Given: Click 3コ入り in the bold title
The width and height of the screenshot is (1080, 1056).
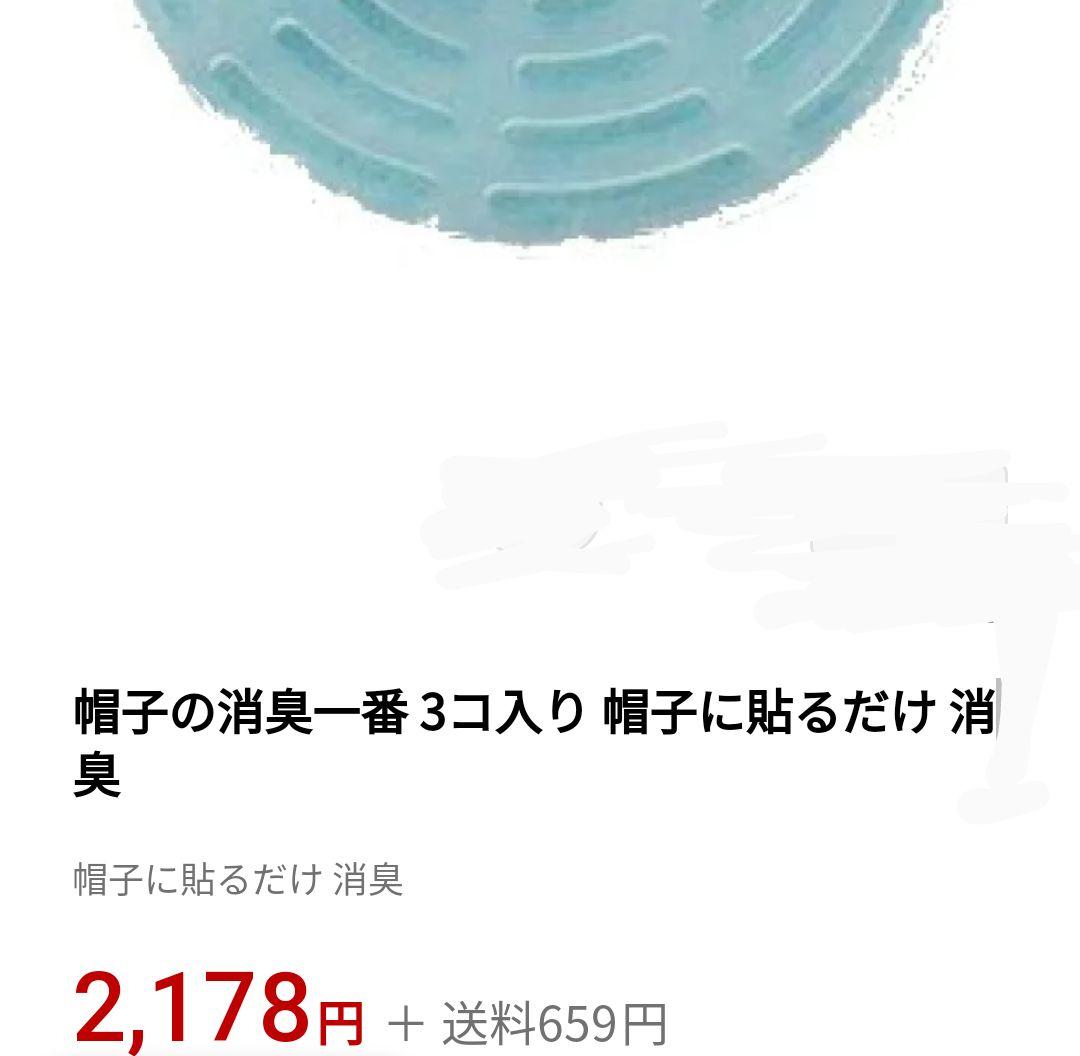Looking at the screenshot, I should (502, 713).
